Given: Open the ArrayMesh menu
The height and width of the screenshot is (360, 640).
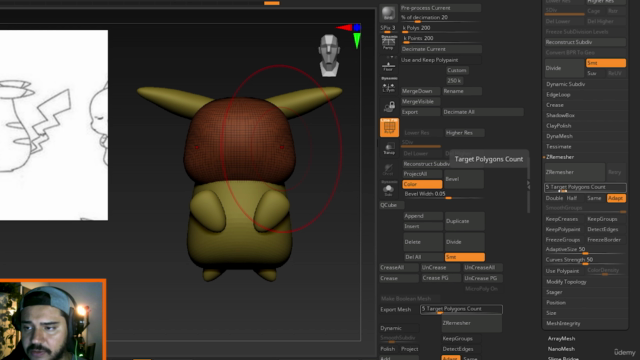Looking at the screenshot, I should tap(561, 339).
